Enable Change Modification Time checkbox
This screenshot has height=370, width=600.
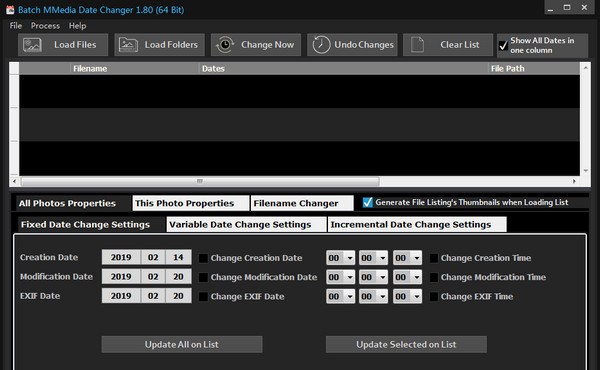[434, 277]
